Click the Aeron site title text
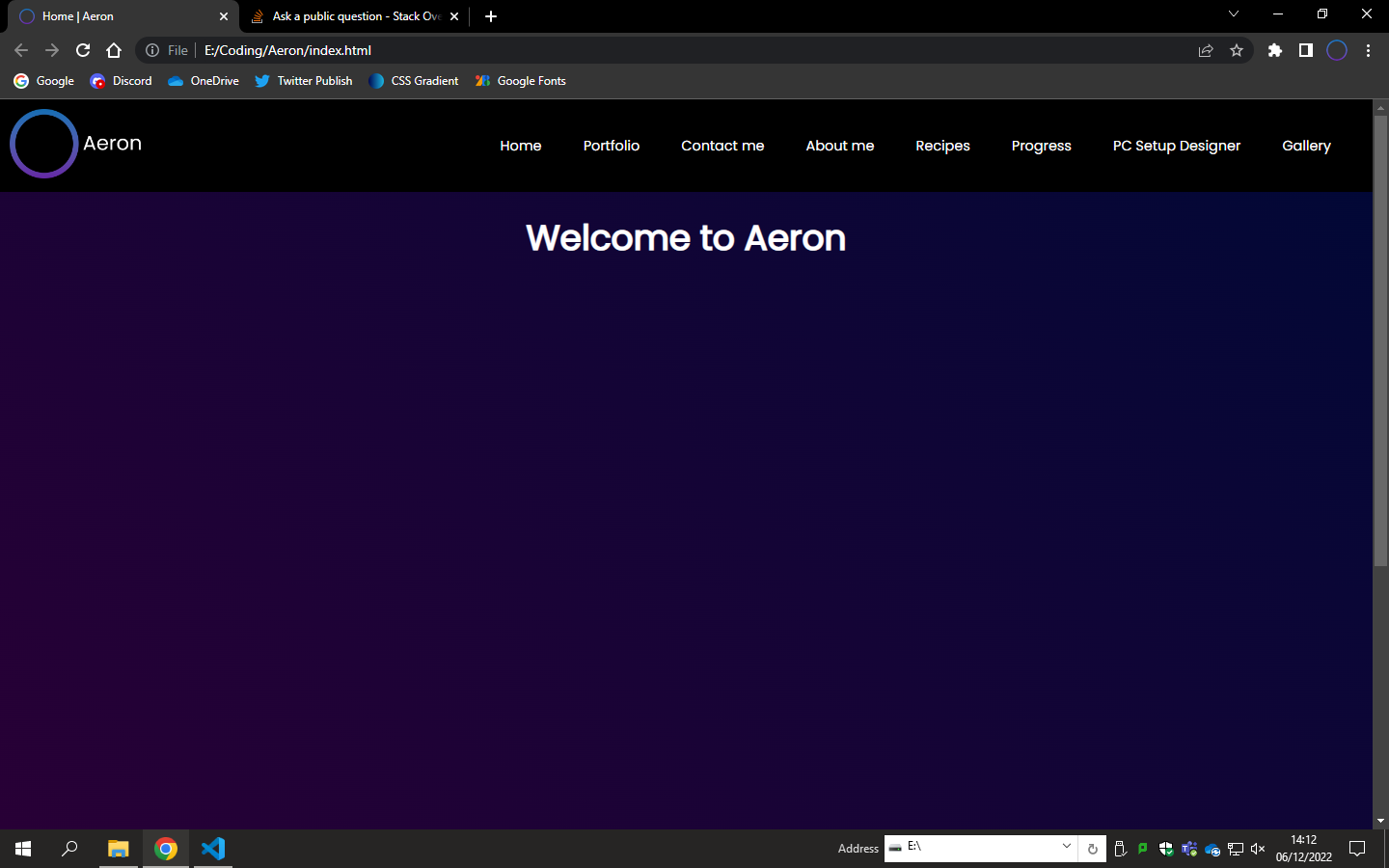Viewport: 1389px width, 868px height. click(112, 143)
